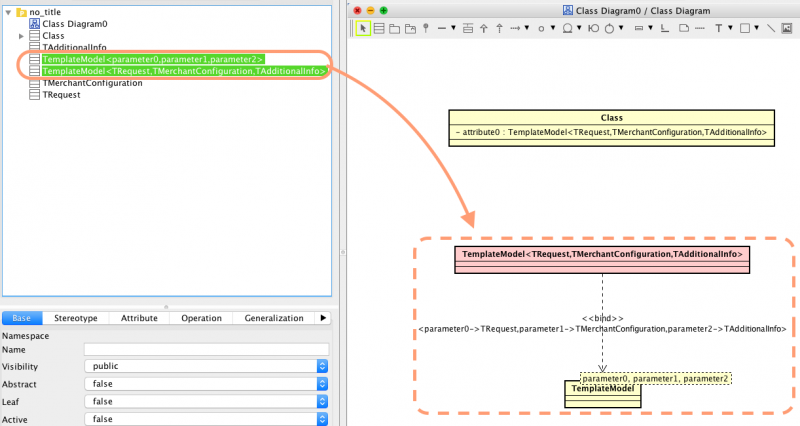
Task: Select the Note tool
Action: [x=684, y=29]
